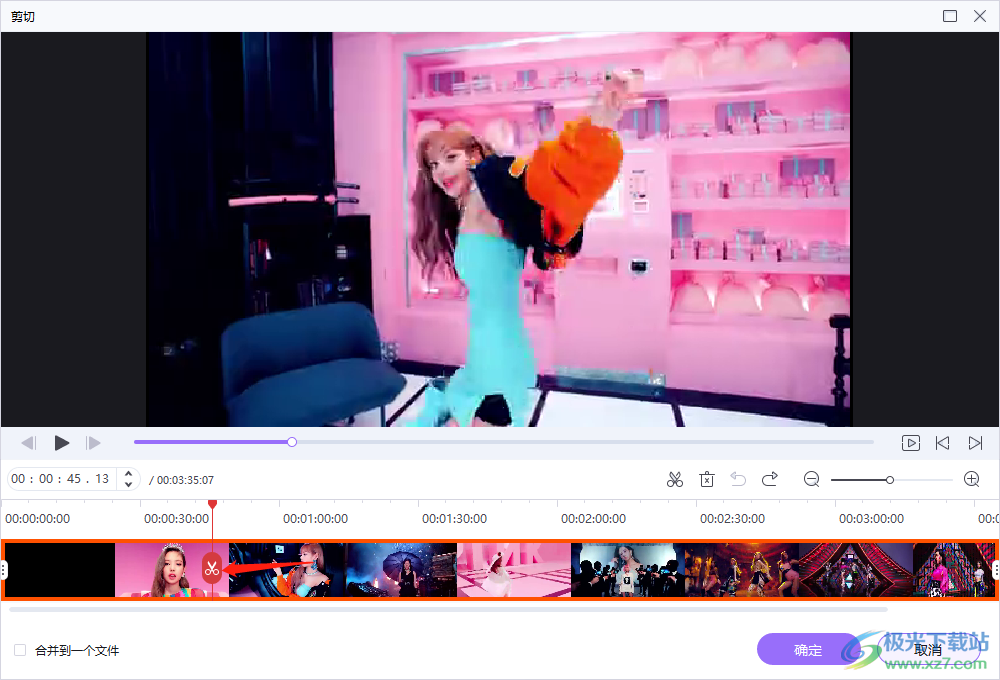The image size is (1000, 680).
Task: Zoom out the timeline with minus icon
Action: tap(811, 479)
